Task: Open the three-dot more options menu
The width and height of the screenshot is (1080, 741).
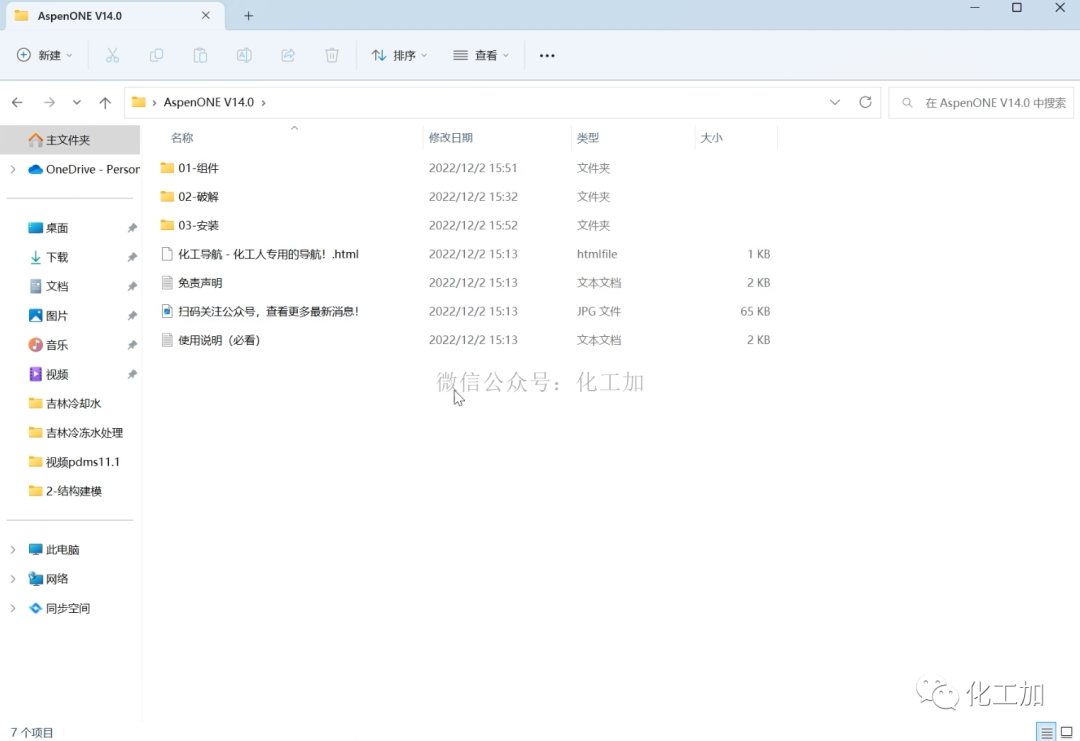Action: click(547, 56)
